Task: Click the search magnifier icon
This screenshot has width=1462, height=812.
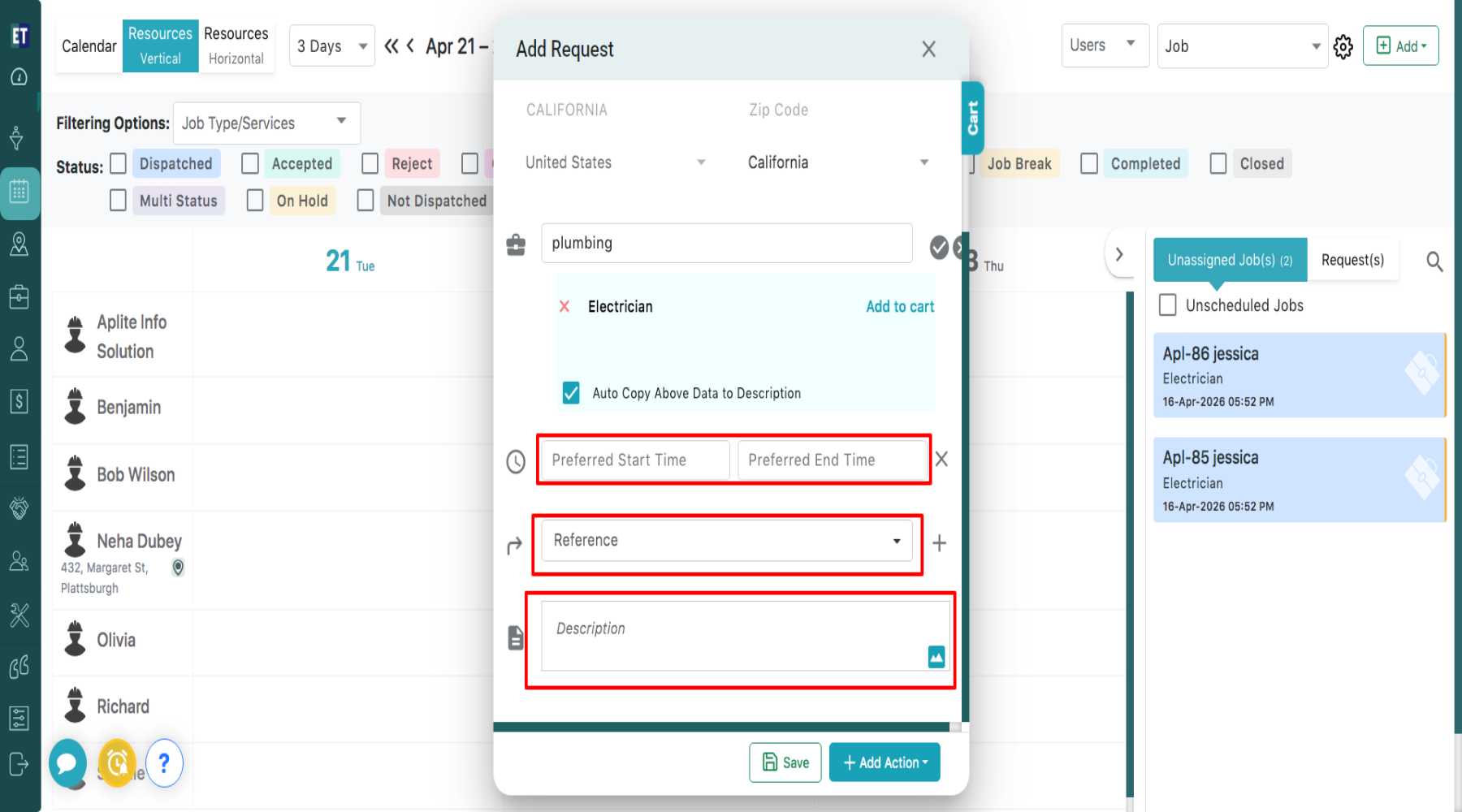Action: [x=1434, y=261]
